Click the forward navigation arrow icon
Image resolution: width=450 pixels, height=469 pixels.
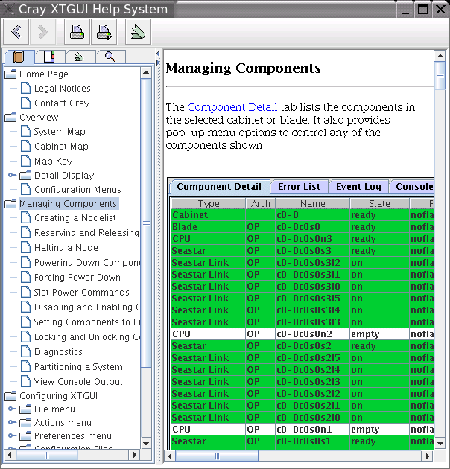tap(42, 32)
